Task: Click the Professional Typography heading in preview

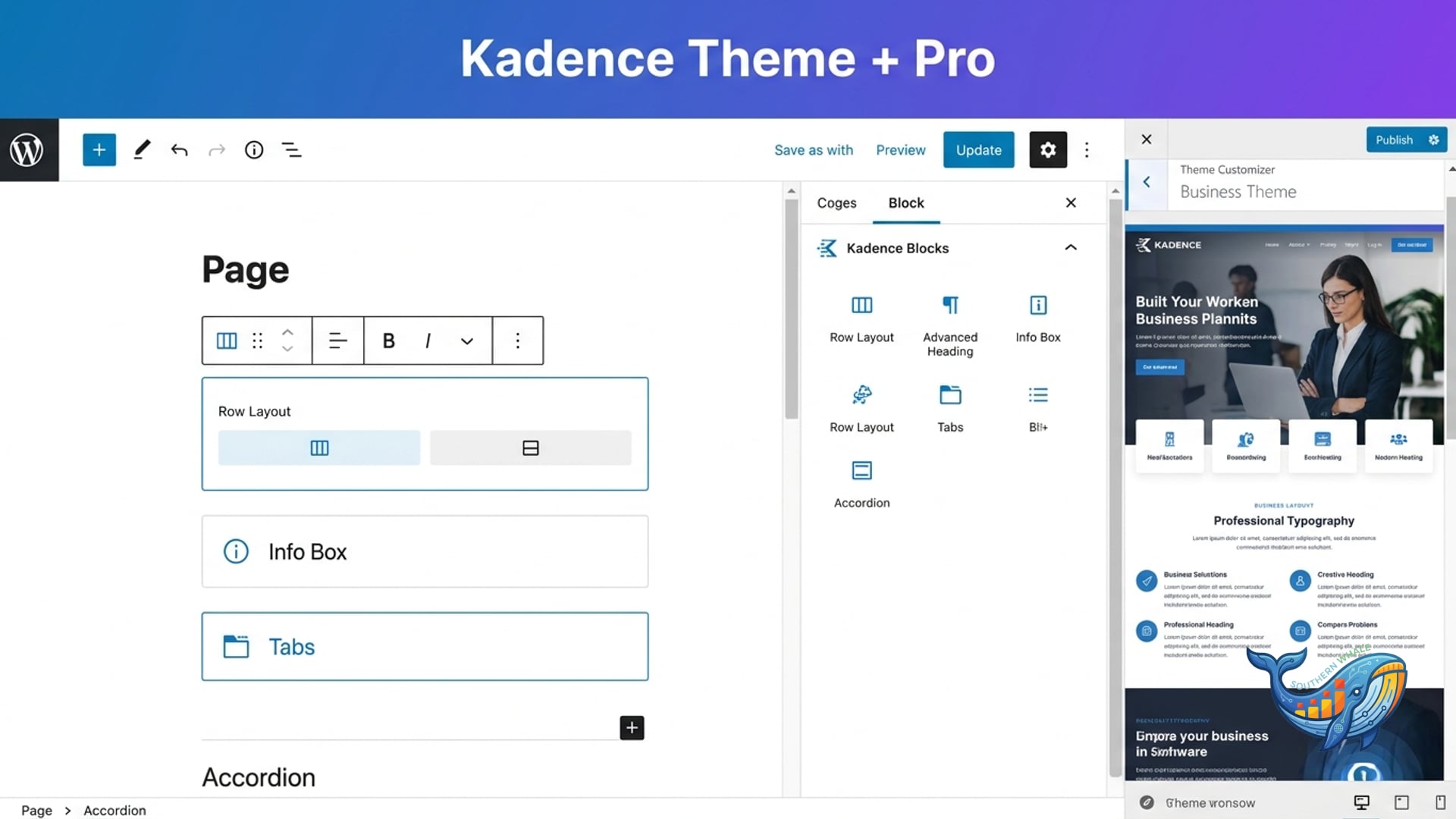Action: 1283,520
